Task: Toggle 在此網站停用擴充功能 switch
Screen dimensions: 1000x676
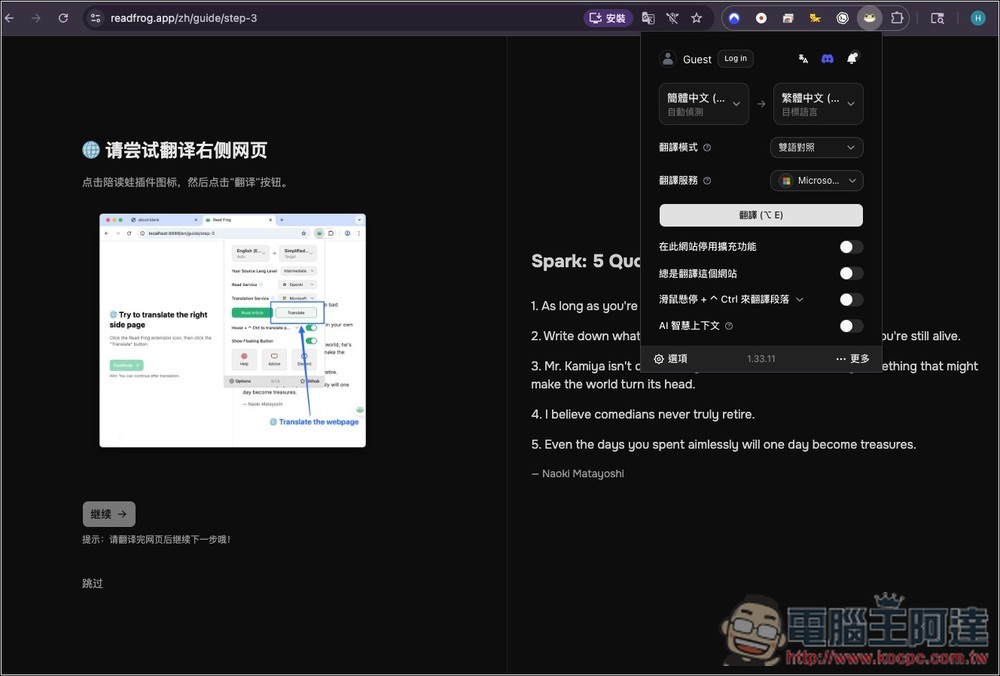Action: tap(851, 247)
